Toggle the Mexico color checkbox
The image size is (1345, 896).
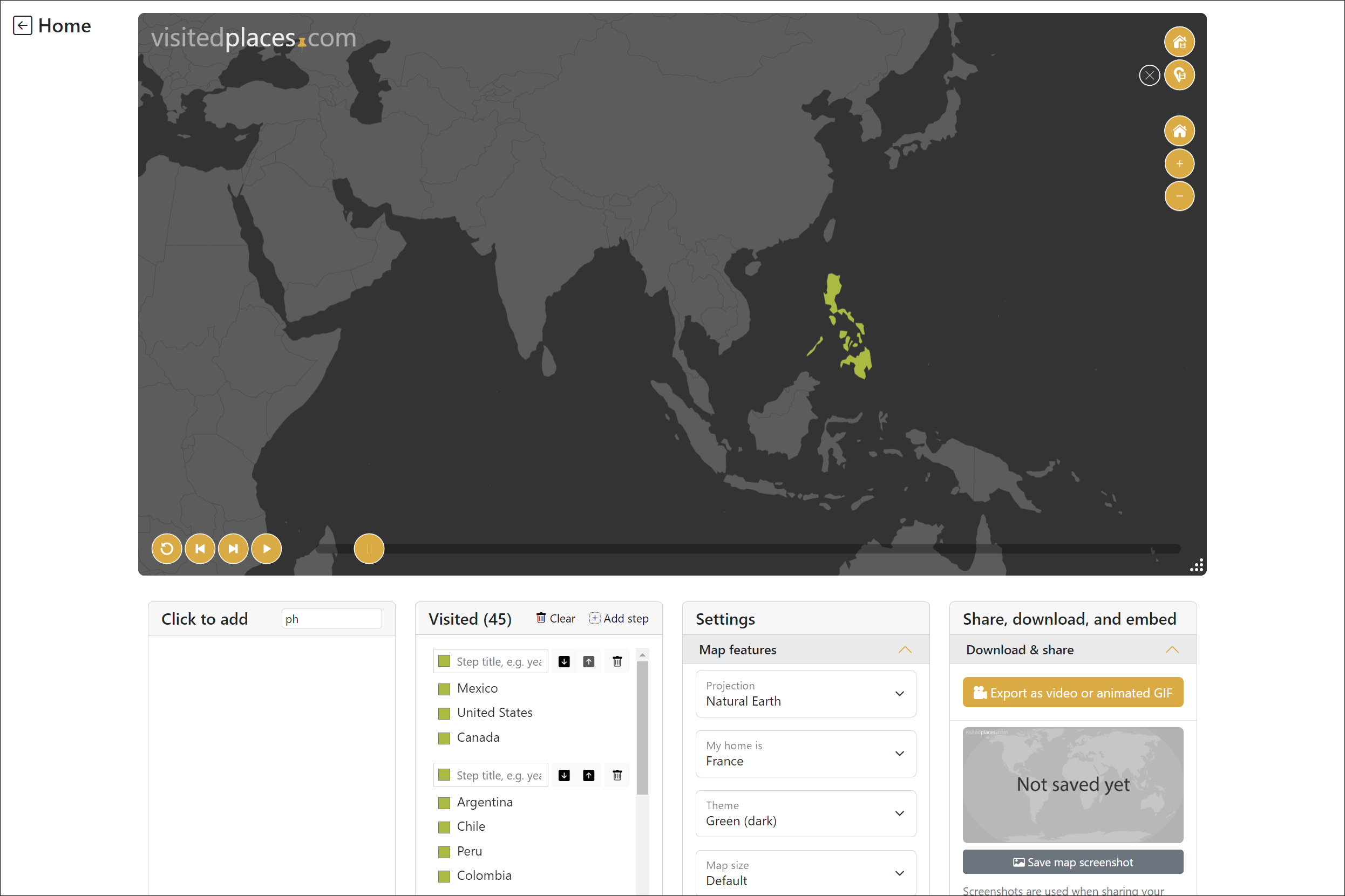coord(444,688)
